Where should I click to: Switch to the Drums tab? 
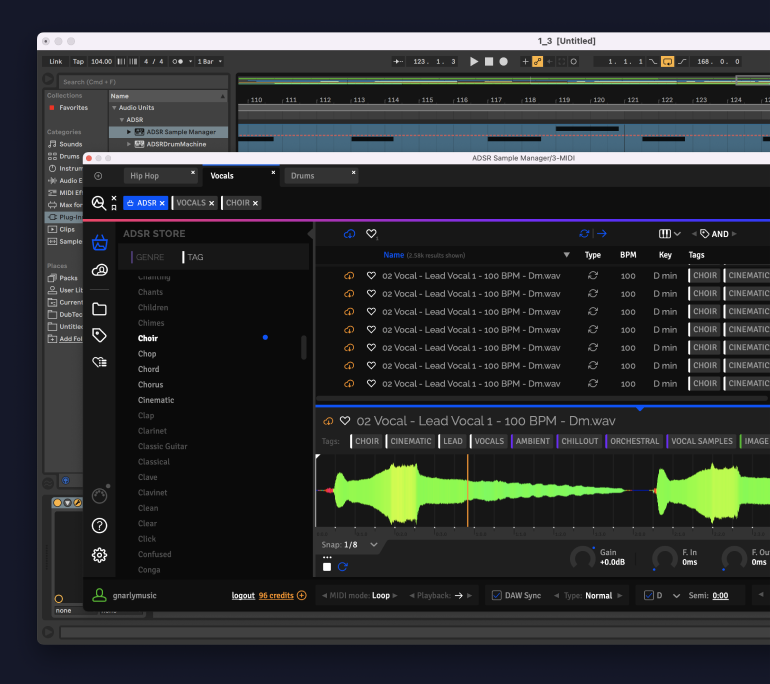point(302,176)
